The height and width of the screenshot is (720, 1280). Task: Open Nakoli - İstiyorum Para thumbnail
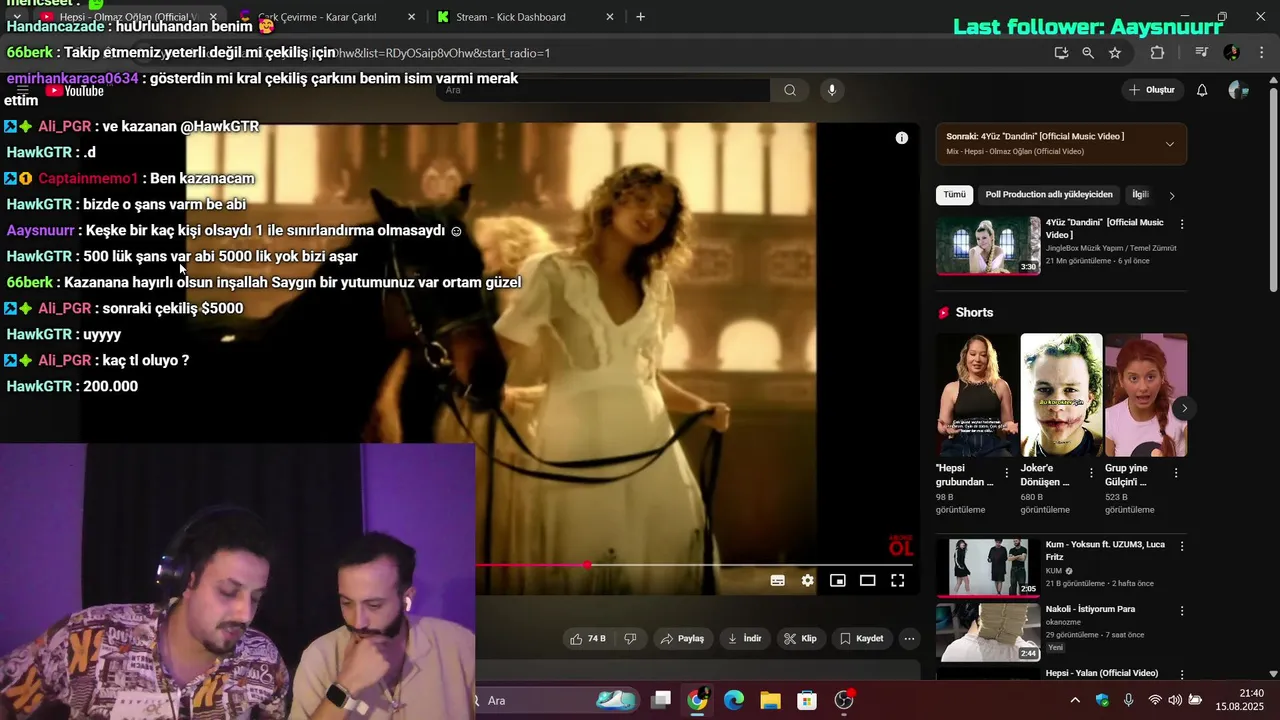coord(988,631)
